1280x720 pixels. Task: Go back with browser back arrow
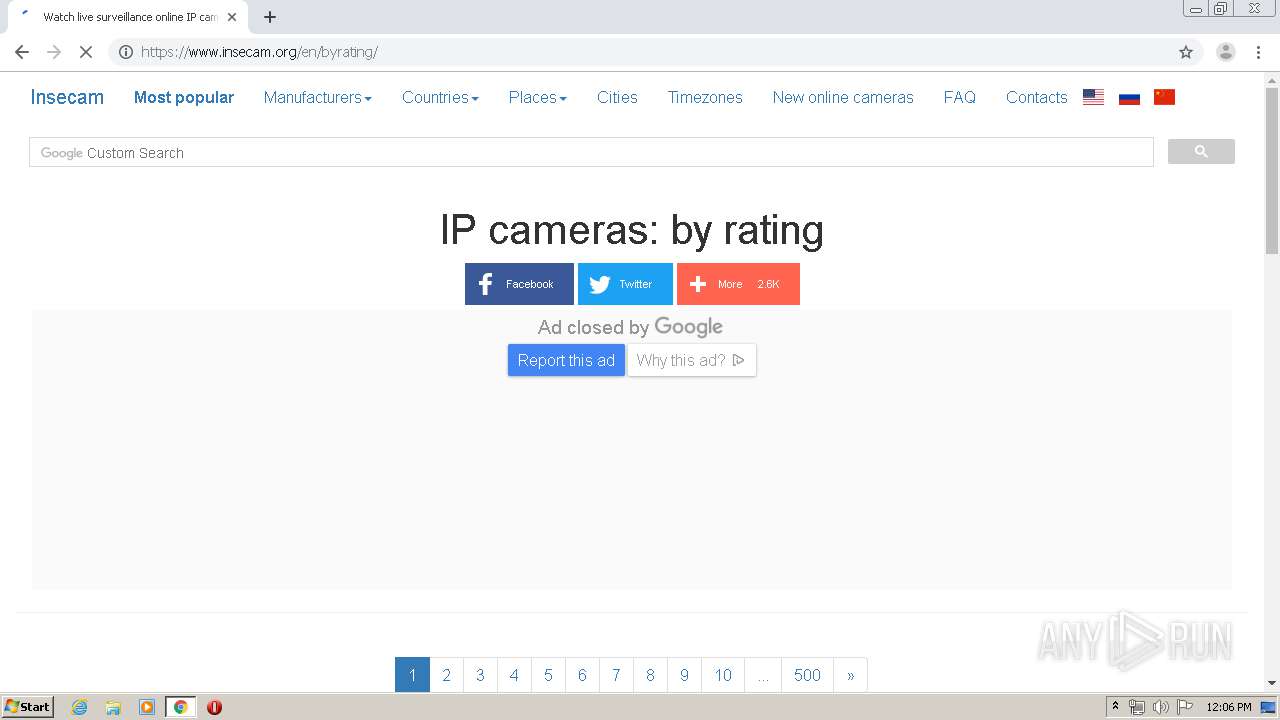(22, 52)
